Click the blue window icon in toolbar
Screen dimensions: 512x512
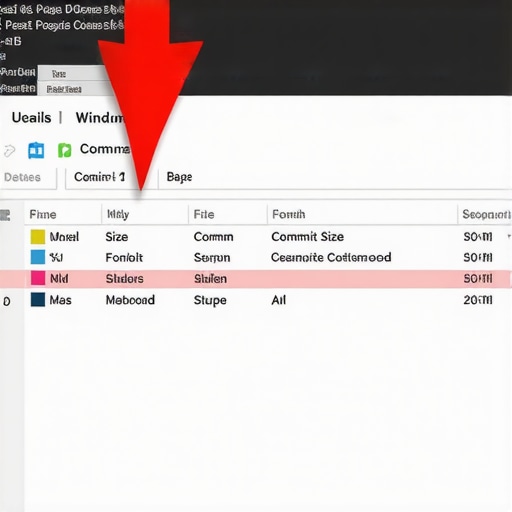tap(36, 150)
